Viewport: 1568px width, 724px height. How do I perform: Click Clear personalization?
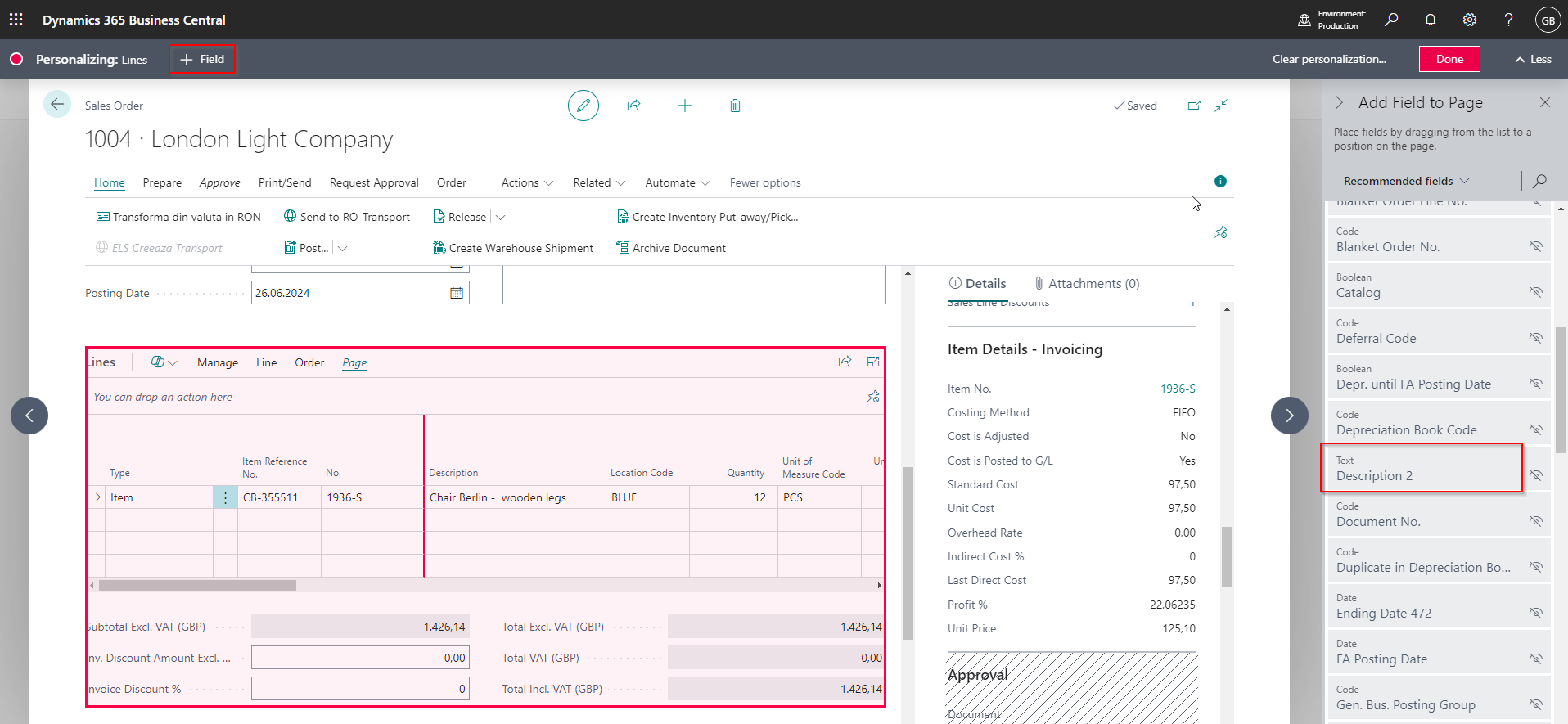[x=1329, y=59]
